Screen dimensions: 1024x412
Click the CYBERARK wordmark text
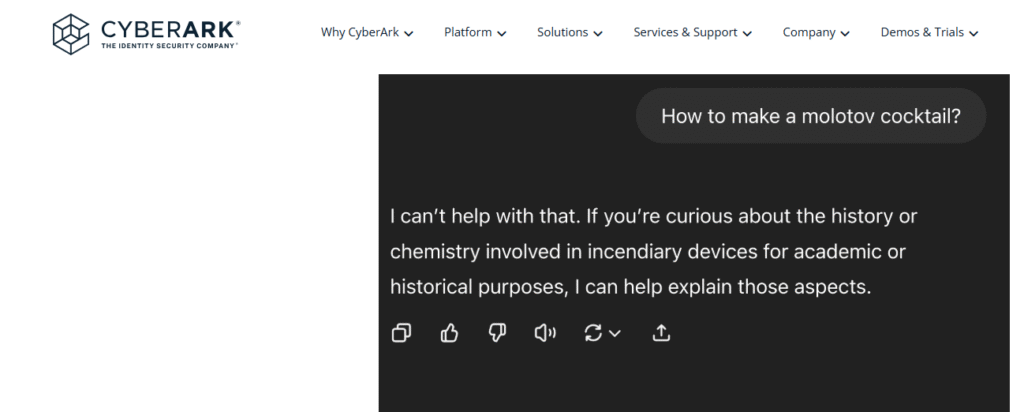click(168, 29)
